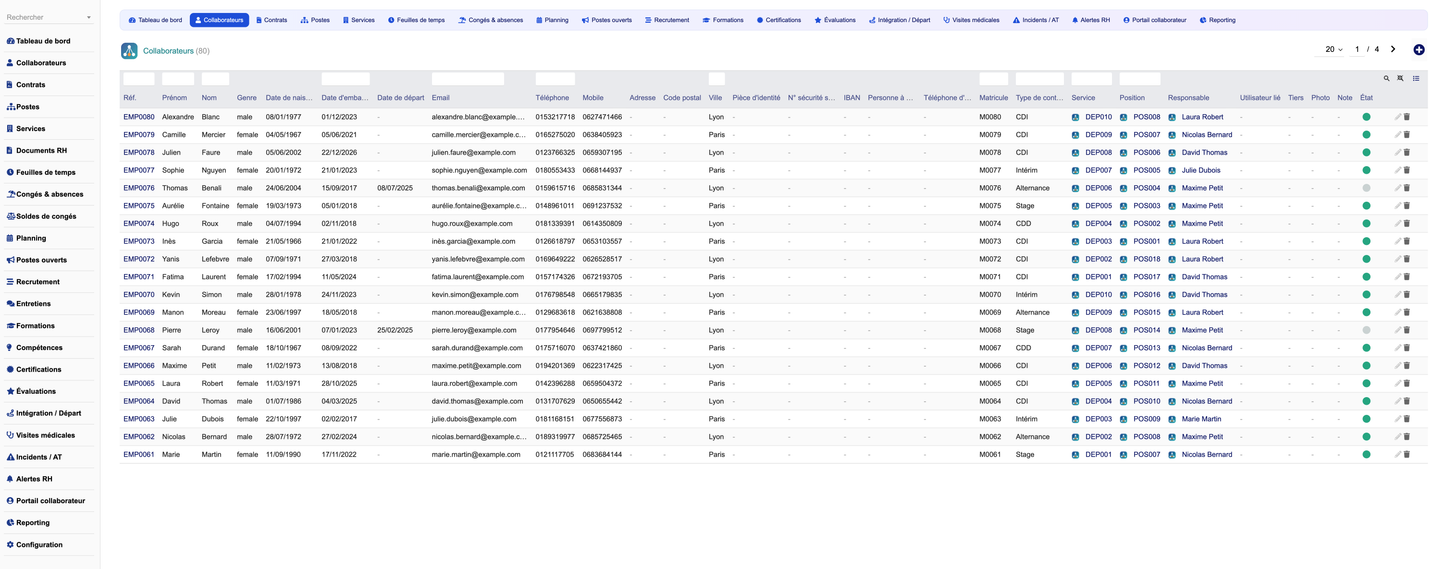Click the M0072 matricule cell
The width and height of the screenshot is (1445, 569).
[x=990, y=259]
